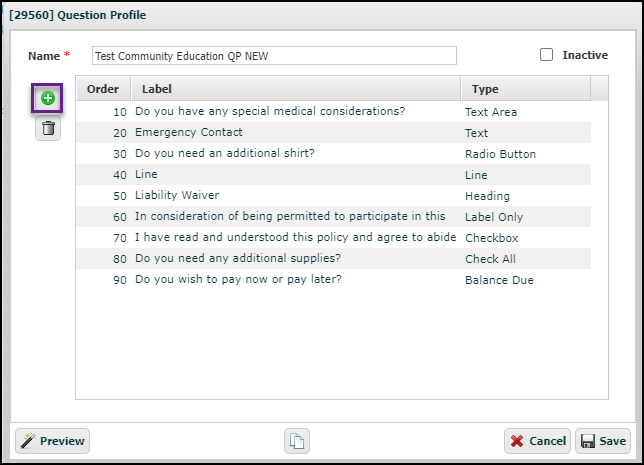Click the green add question icon
The width and height of the screenshot is (644, 465).
pyautogui.click(x=48, y=98)
